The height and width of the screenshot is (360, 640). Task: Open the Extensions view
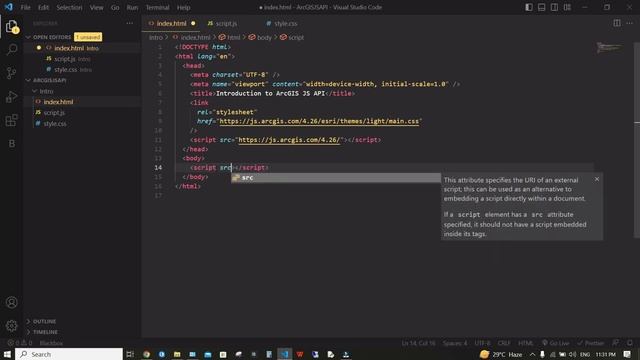point(11,120)
